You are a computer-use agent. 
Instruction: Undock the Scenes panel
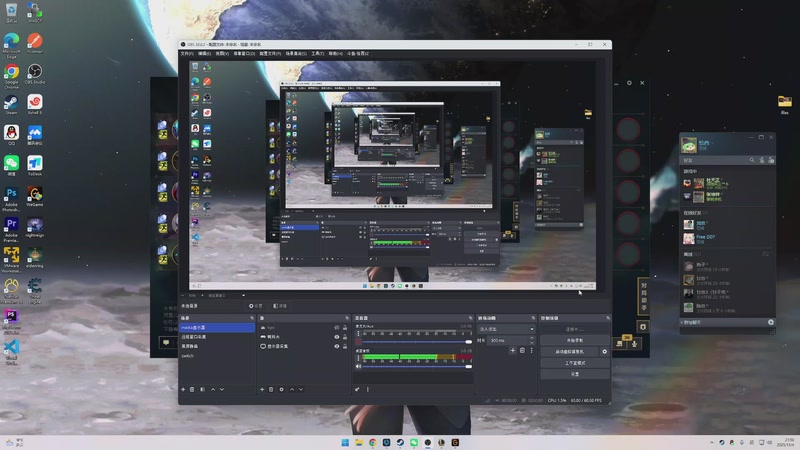coord(252,318)
